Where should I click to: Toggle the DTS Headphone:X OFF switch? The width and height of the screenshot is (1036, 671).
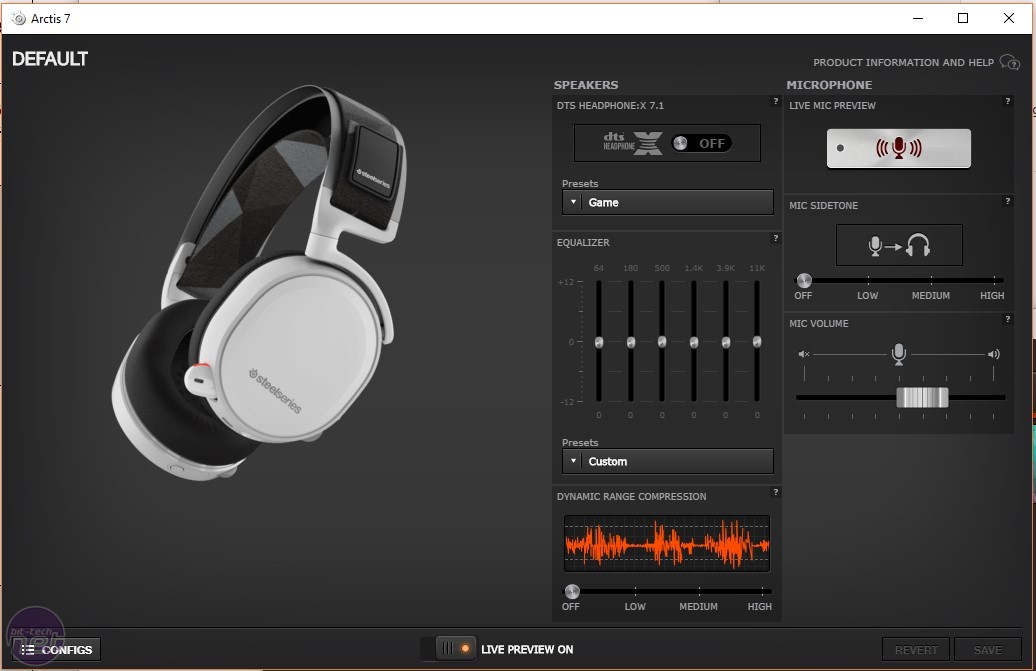701,143
